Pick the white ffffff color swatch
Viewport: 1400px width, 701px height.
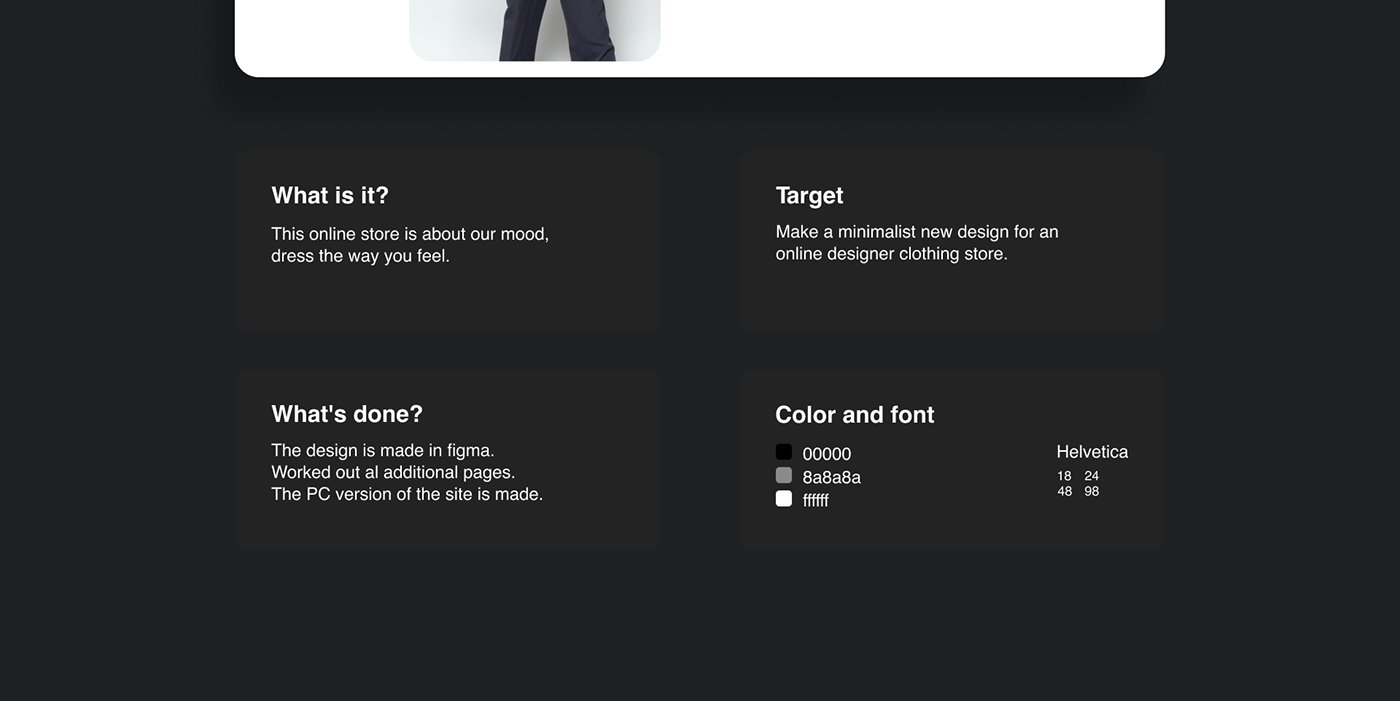(x=784, y=498)
